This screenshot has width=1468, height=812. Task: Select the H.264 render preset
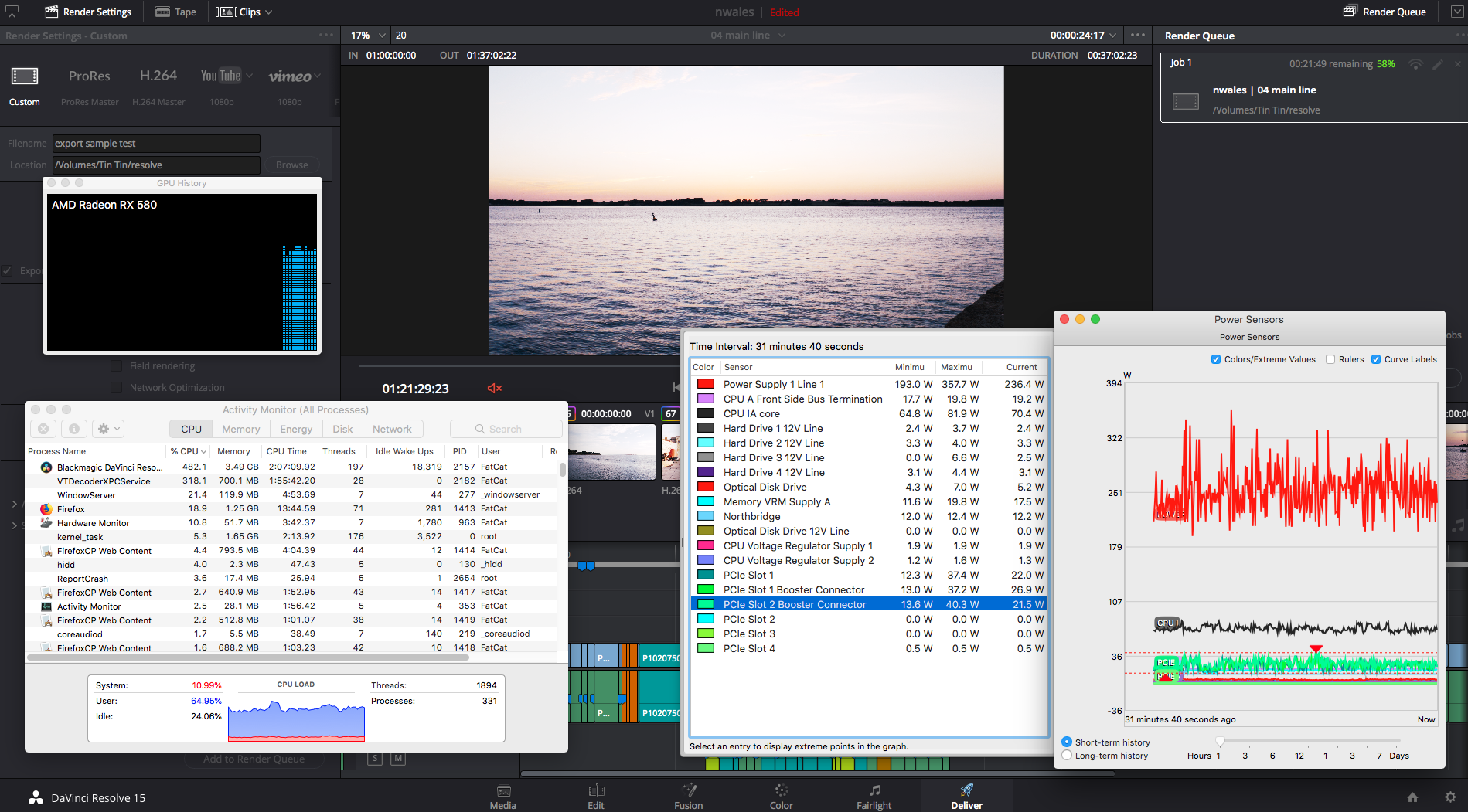click(x=158, y=76)
